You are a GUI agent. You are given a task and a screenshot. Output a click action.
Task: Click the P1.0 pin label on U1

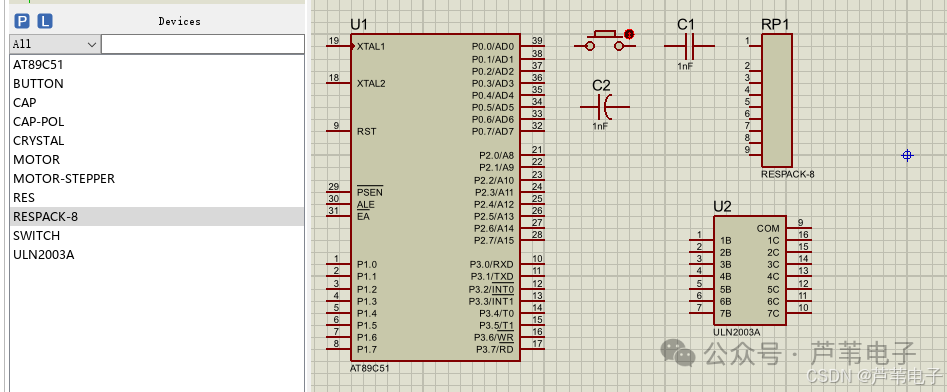tap(367, 264)
